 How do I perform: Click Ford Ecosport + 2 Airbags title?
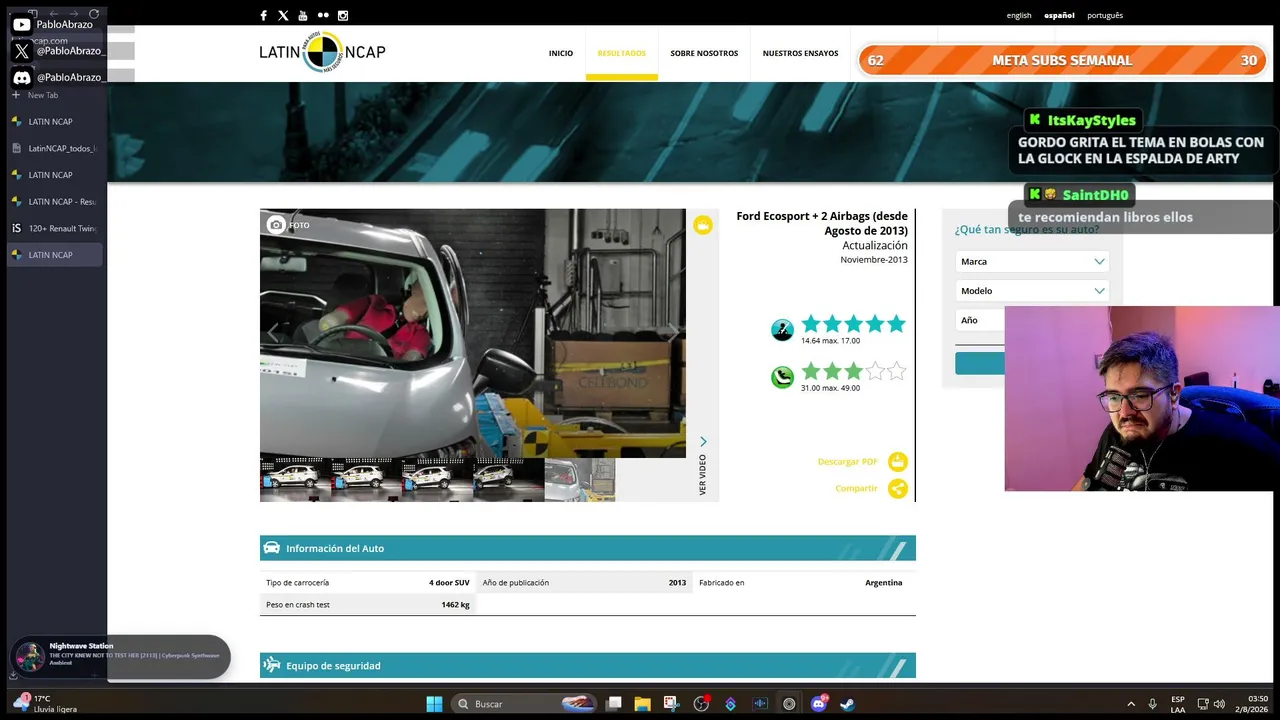click(822, 223)
